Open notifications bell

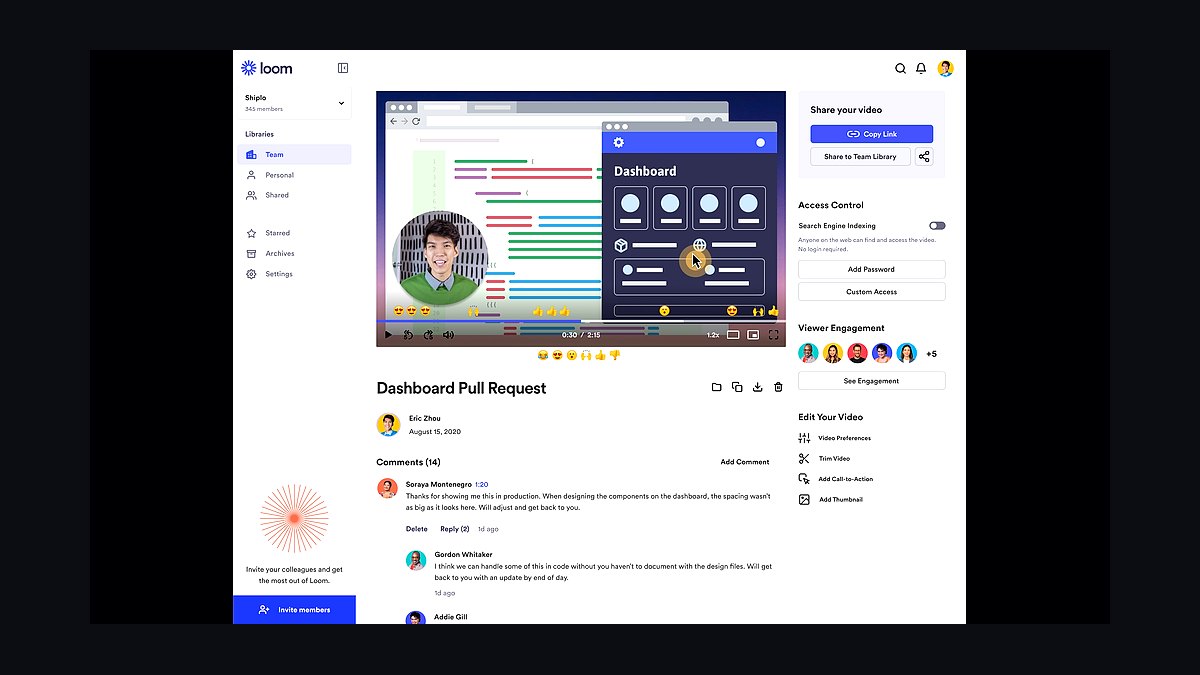921,68
